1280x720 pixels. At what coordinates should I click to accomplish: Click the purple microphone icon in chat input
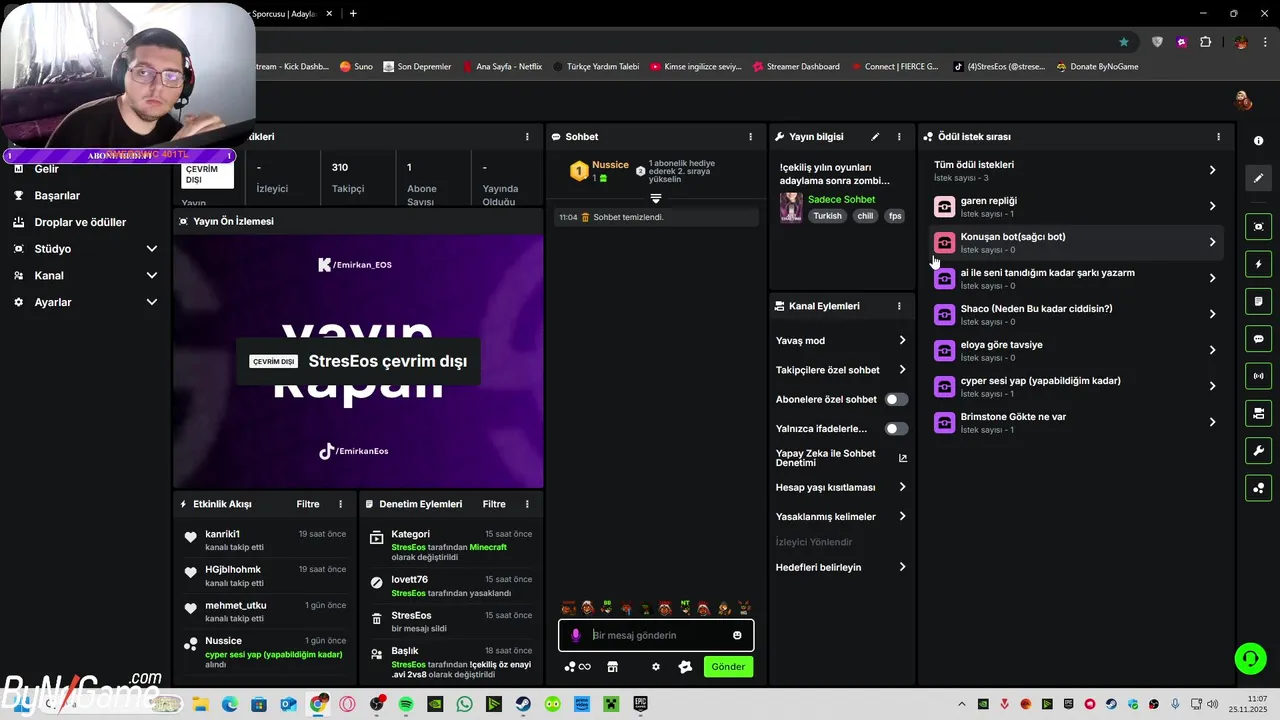click(x=575, y=635)
